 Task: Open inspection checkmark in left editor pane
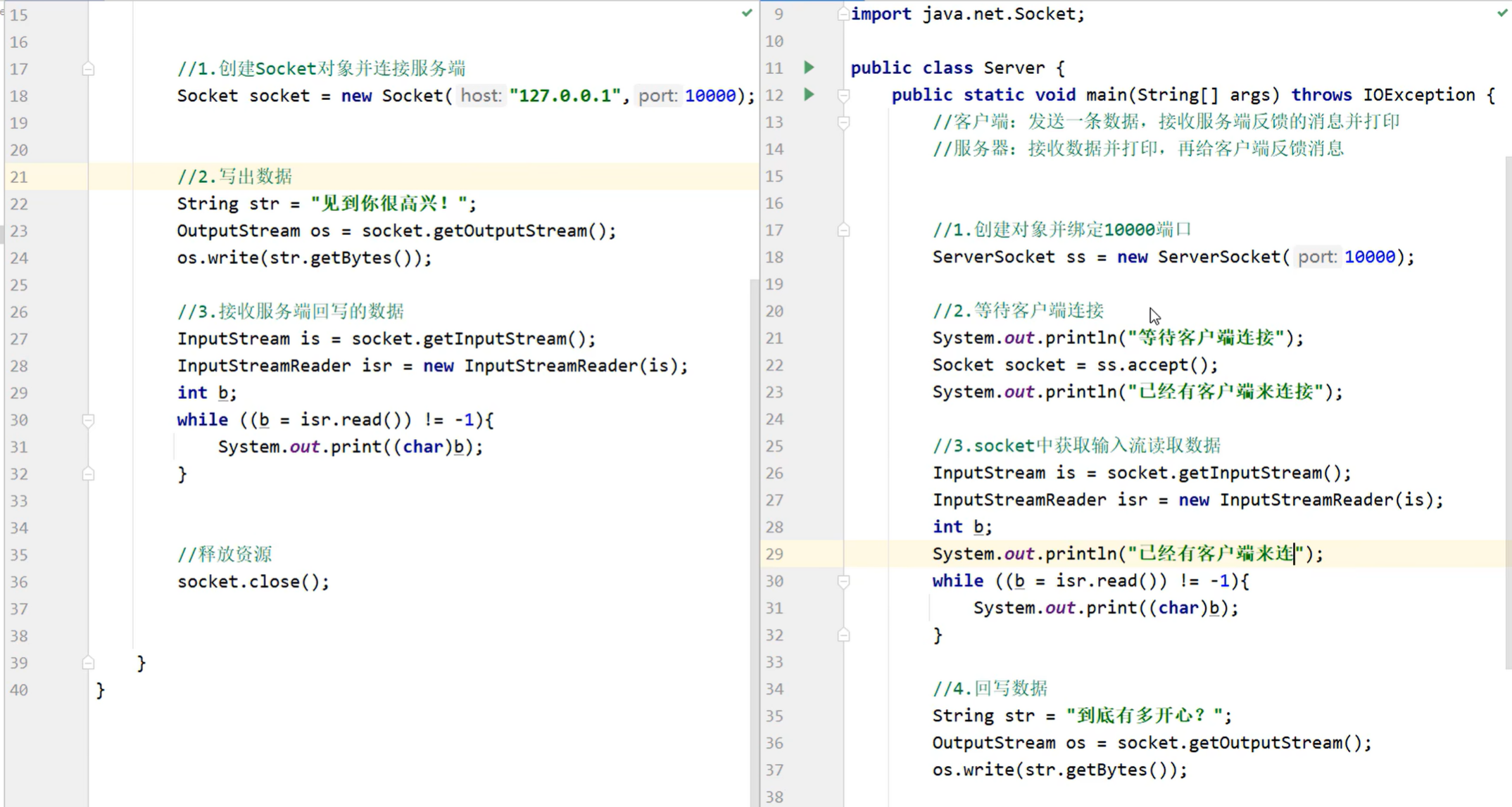[x=747, y=13]
